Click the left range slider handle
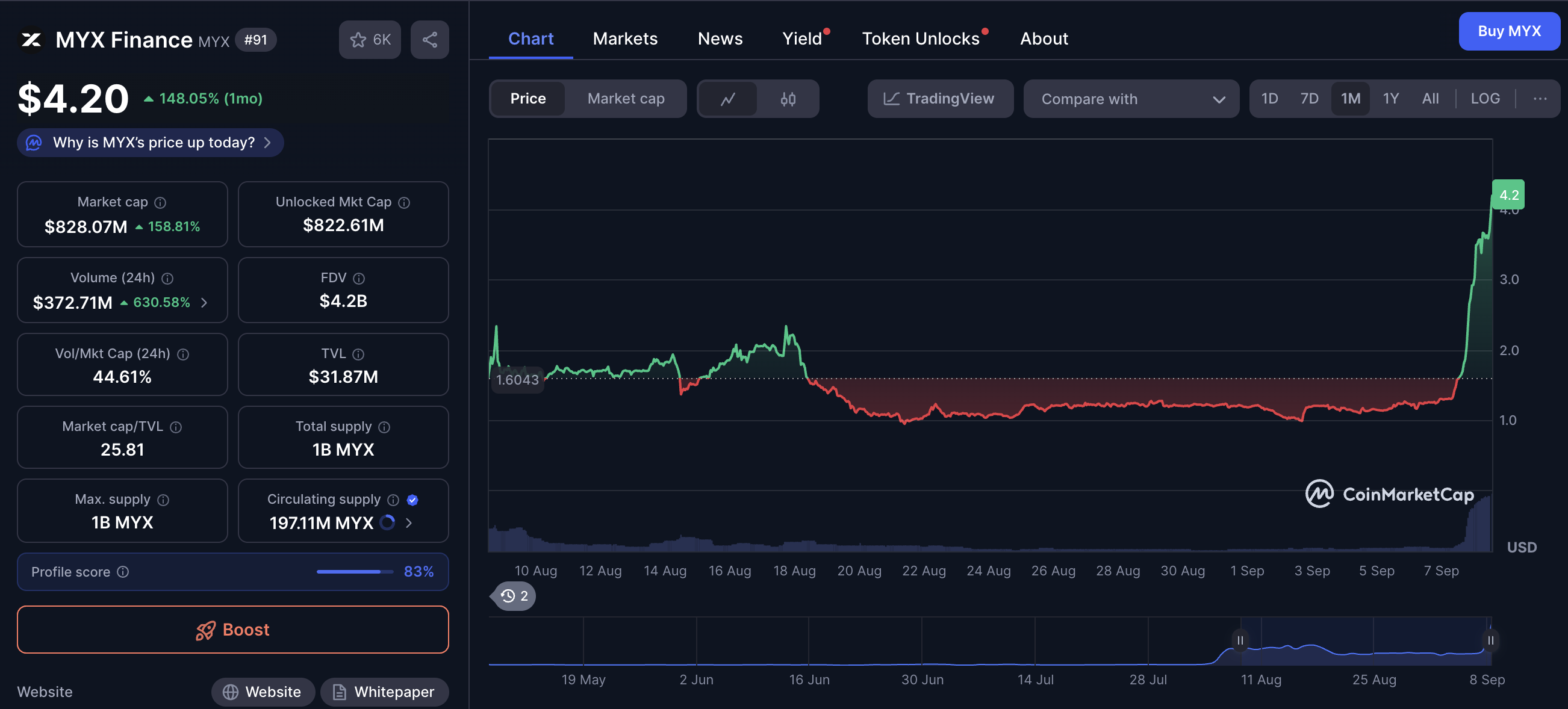The image size is (1568, 709). click(1239, 640)
